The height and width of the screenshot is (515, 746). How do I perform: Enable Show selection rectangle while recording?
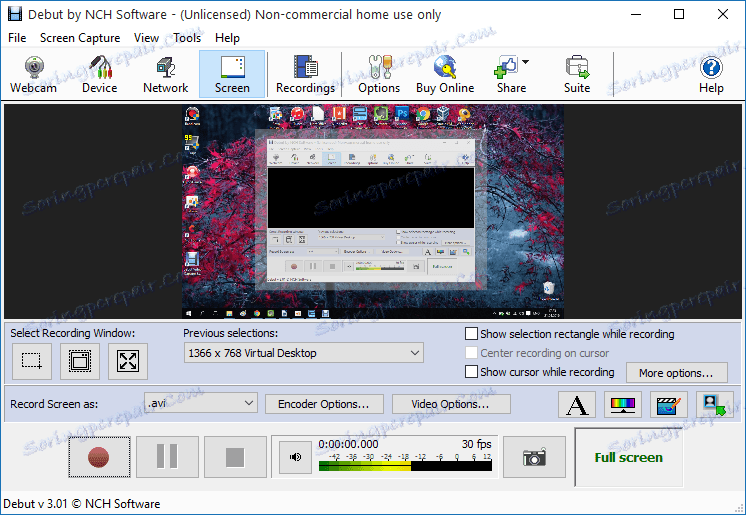471,334
